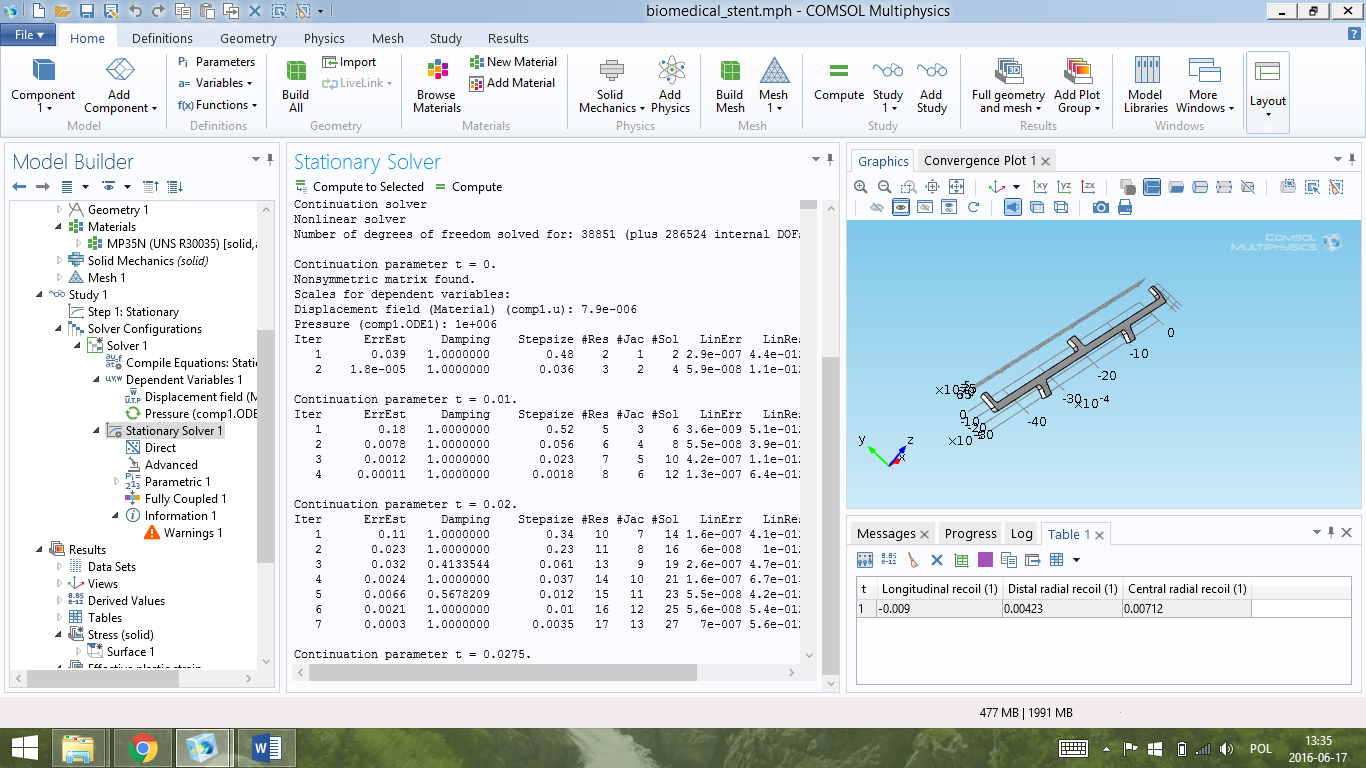Toggle View Hidden Only eye icon
Viewport: 1366px width, 768px height.
925,207
